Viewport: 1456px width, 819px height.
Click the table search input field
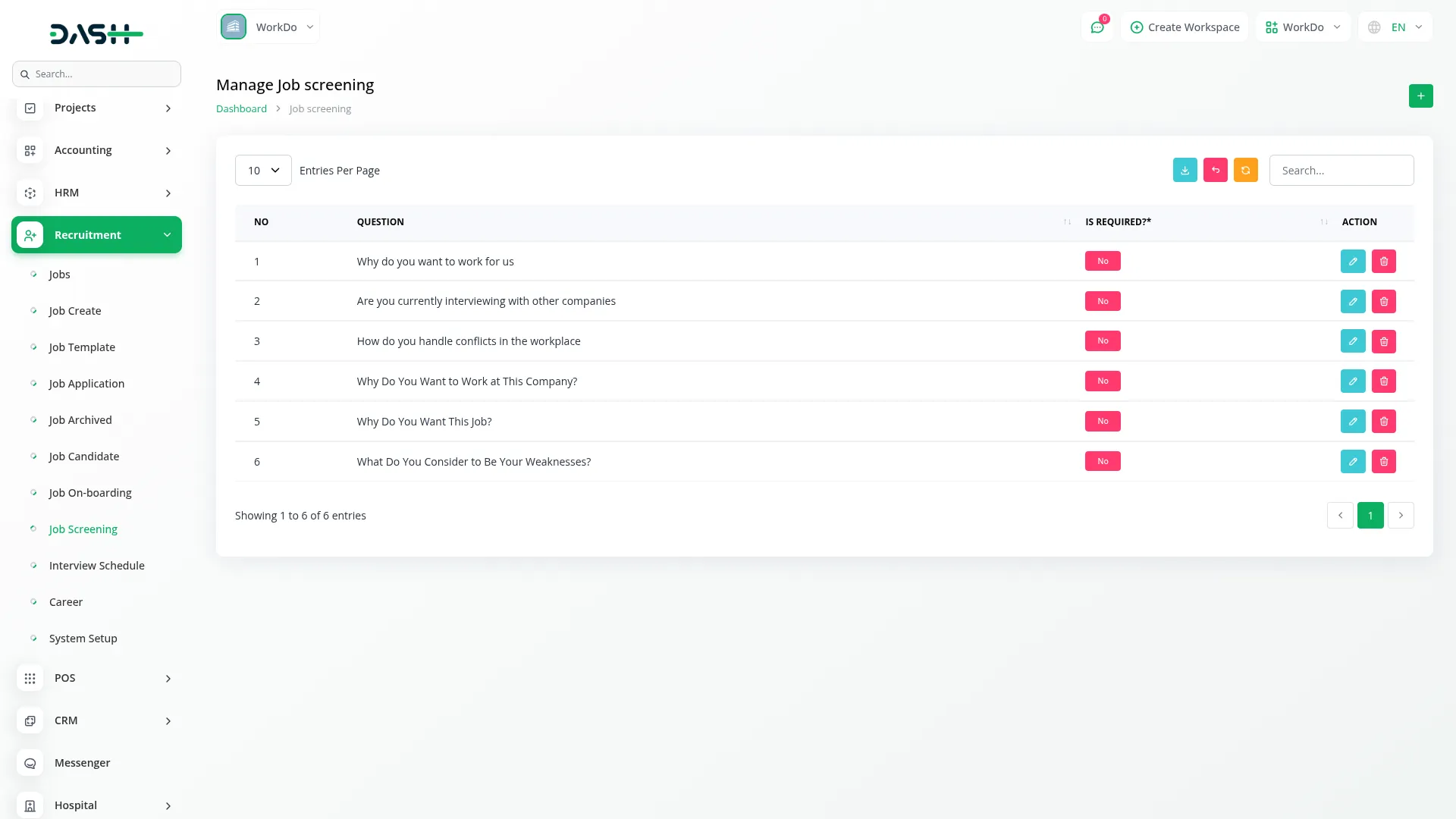[1341, 171]
